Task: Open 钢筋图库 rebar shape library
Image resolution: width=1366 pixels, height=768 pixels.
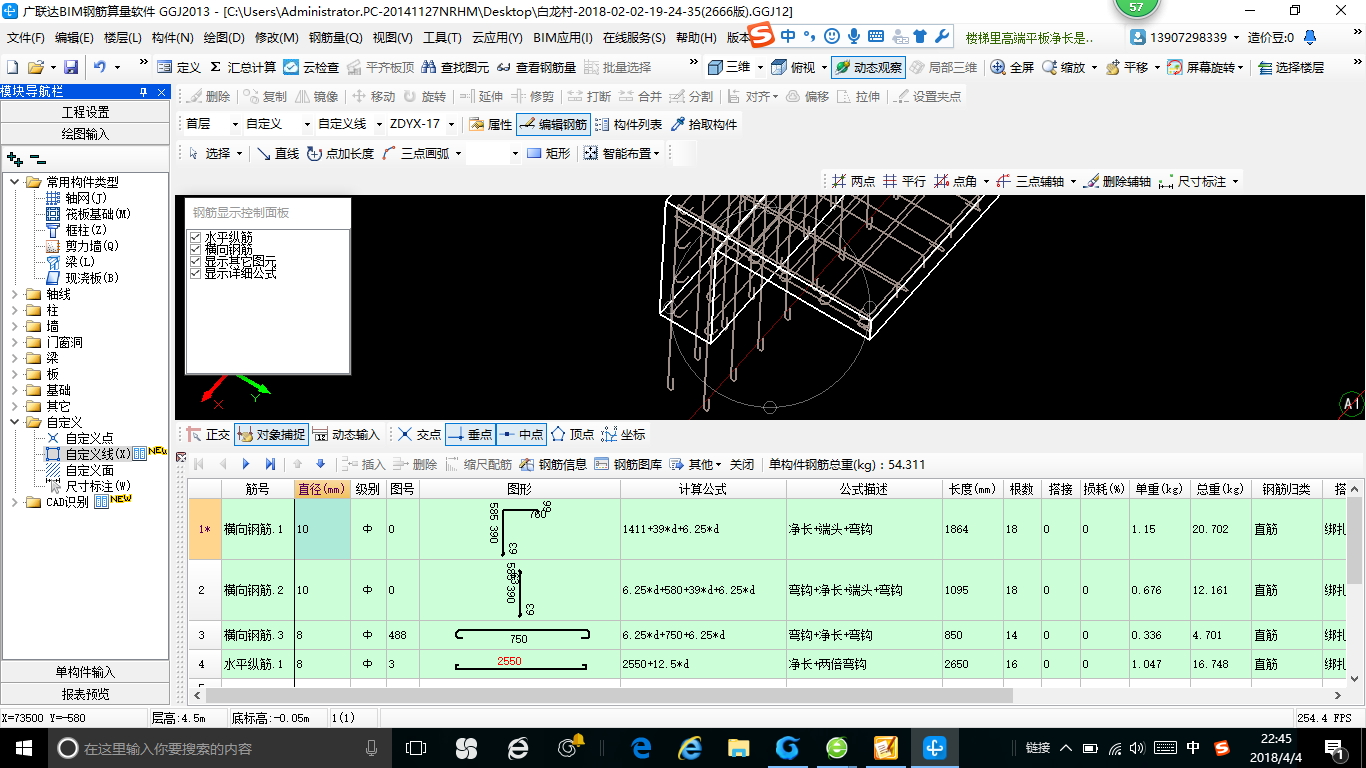Action: click(628, 464)
